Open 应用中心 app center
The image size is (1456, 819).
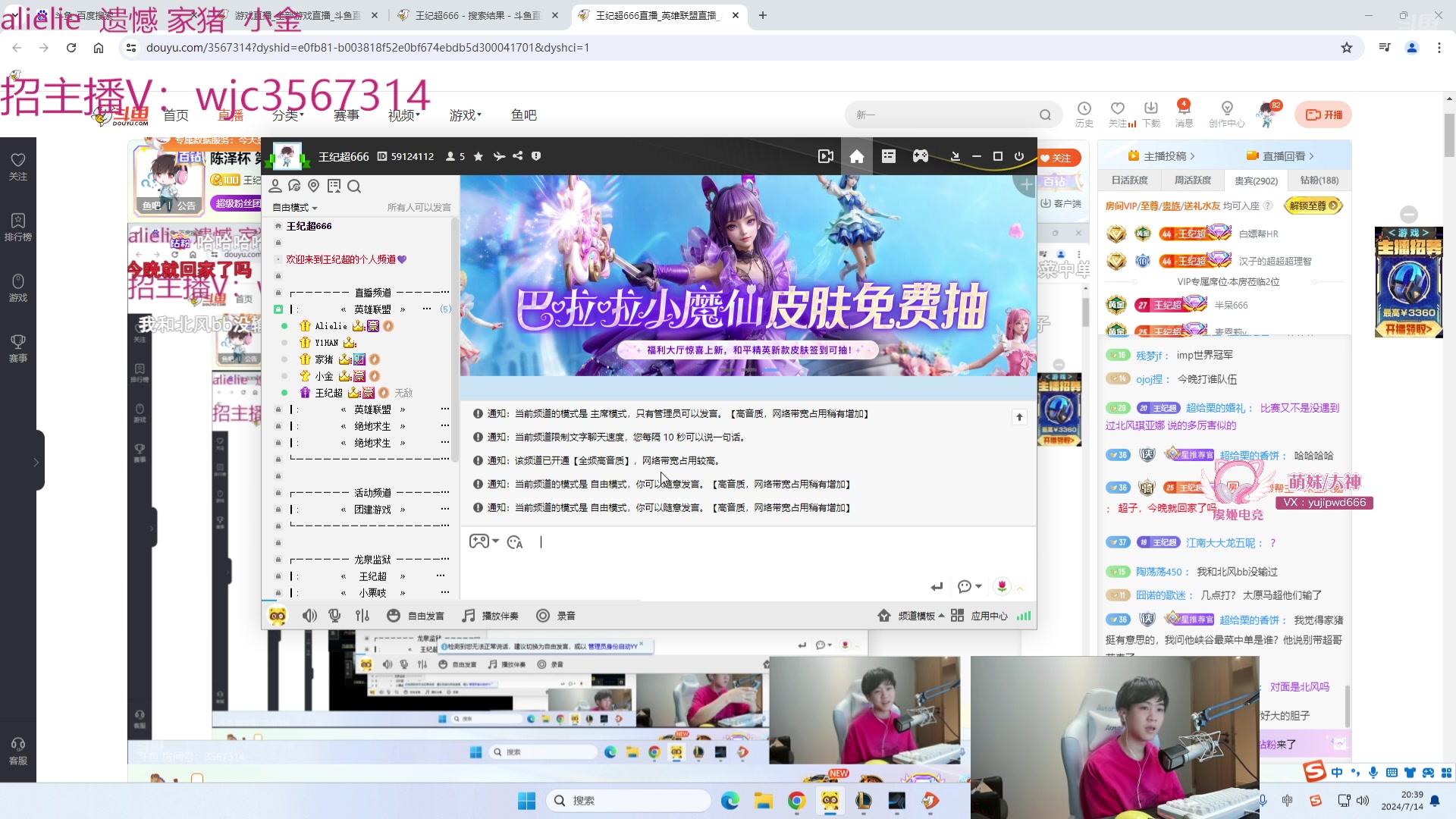[979, 616]
